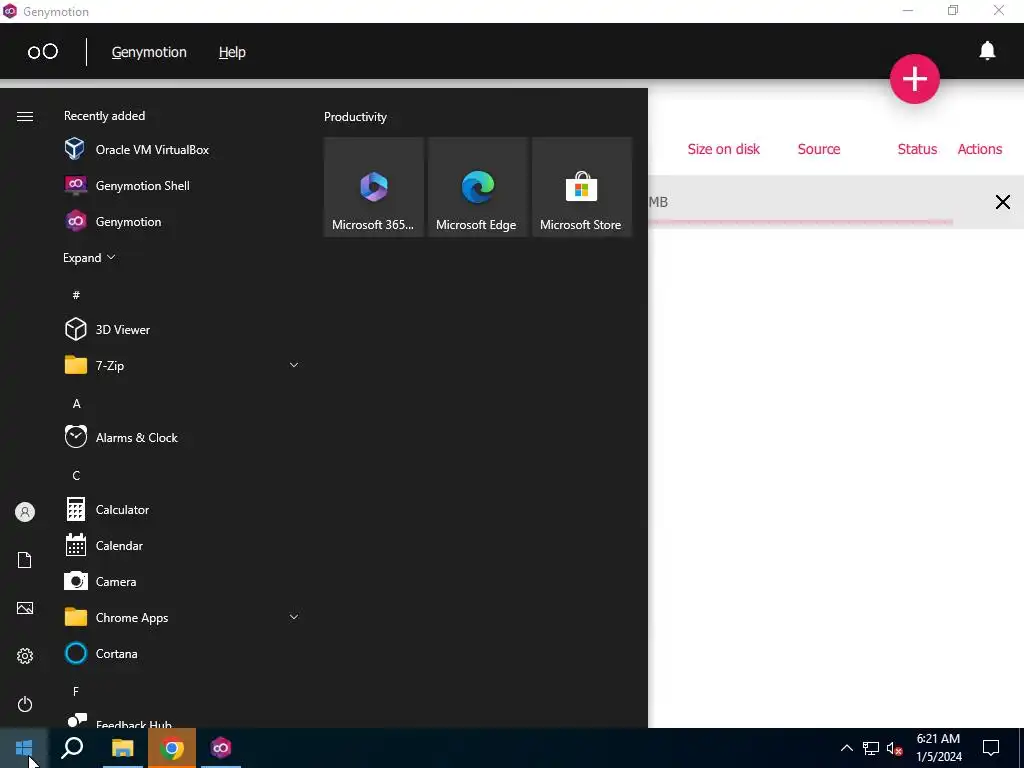Sort by Status column header
Image resolution: width=1024 pixels, height=768 pixels.
917,149
